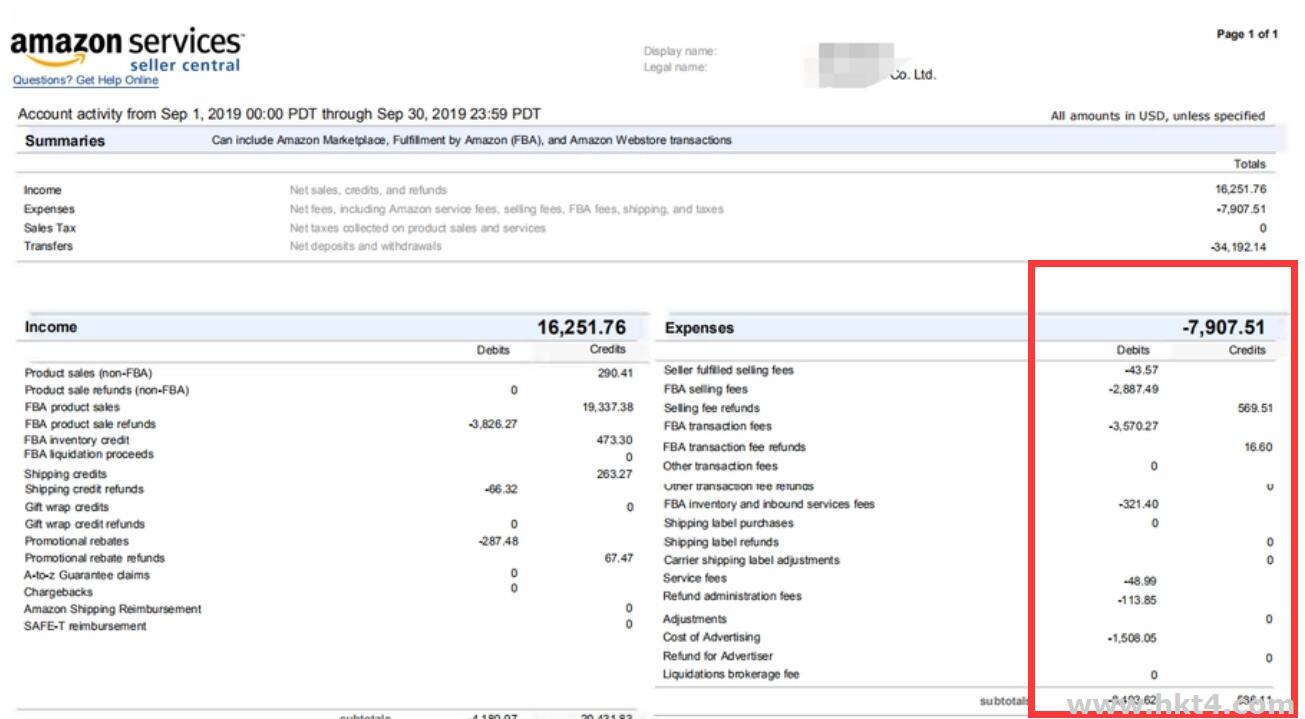1305x719 pixels.
Task: Select the account activity date range heading
Action: pos(280,115)
